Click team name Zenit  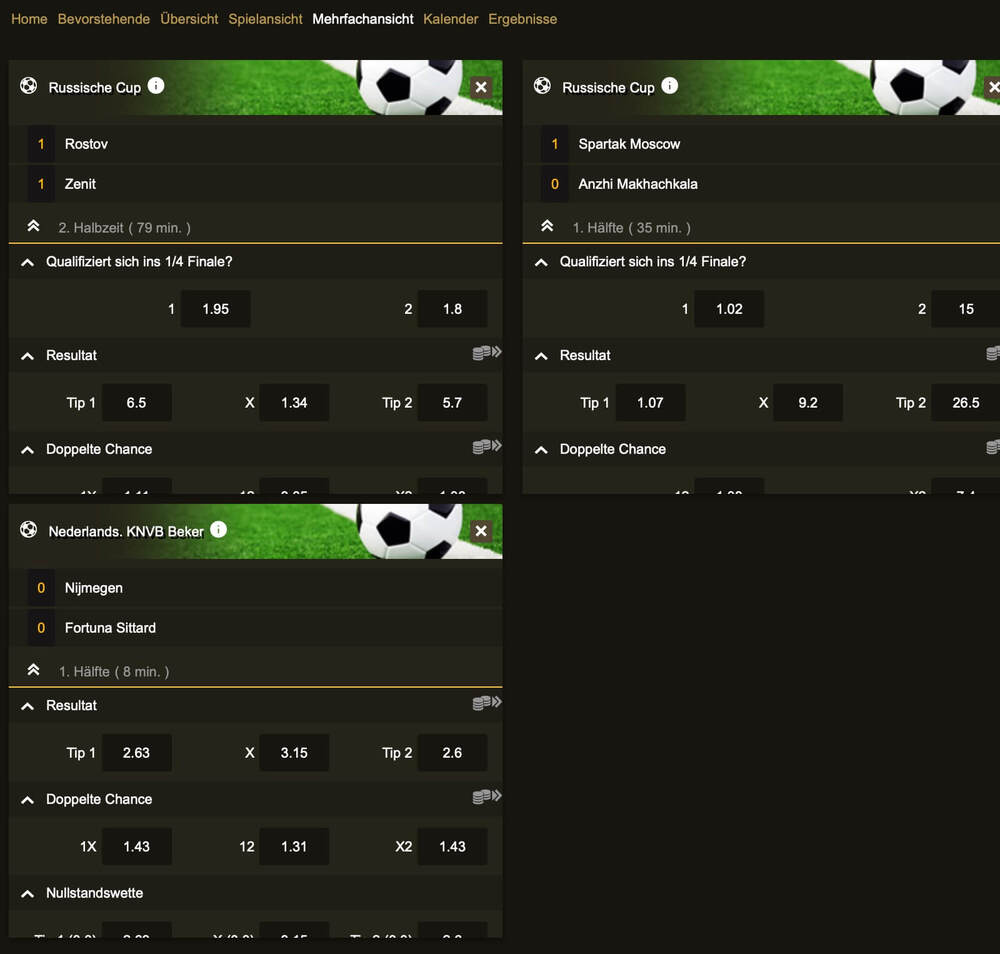[80, 184]
